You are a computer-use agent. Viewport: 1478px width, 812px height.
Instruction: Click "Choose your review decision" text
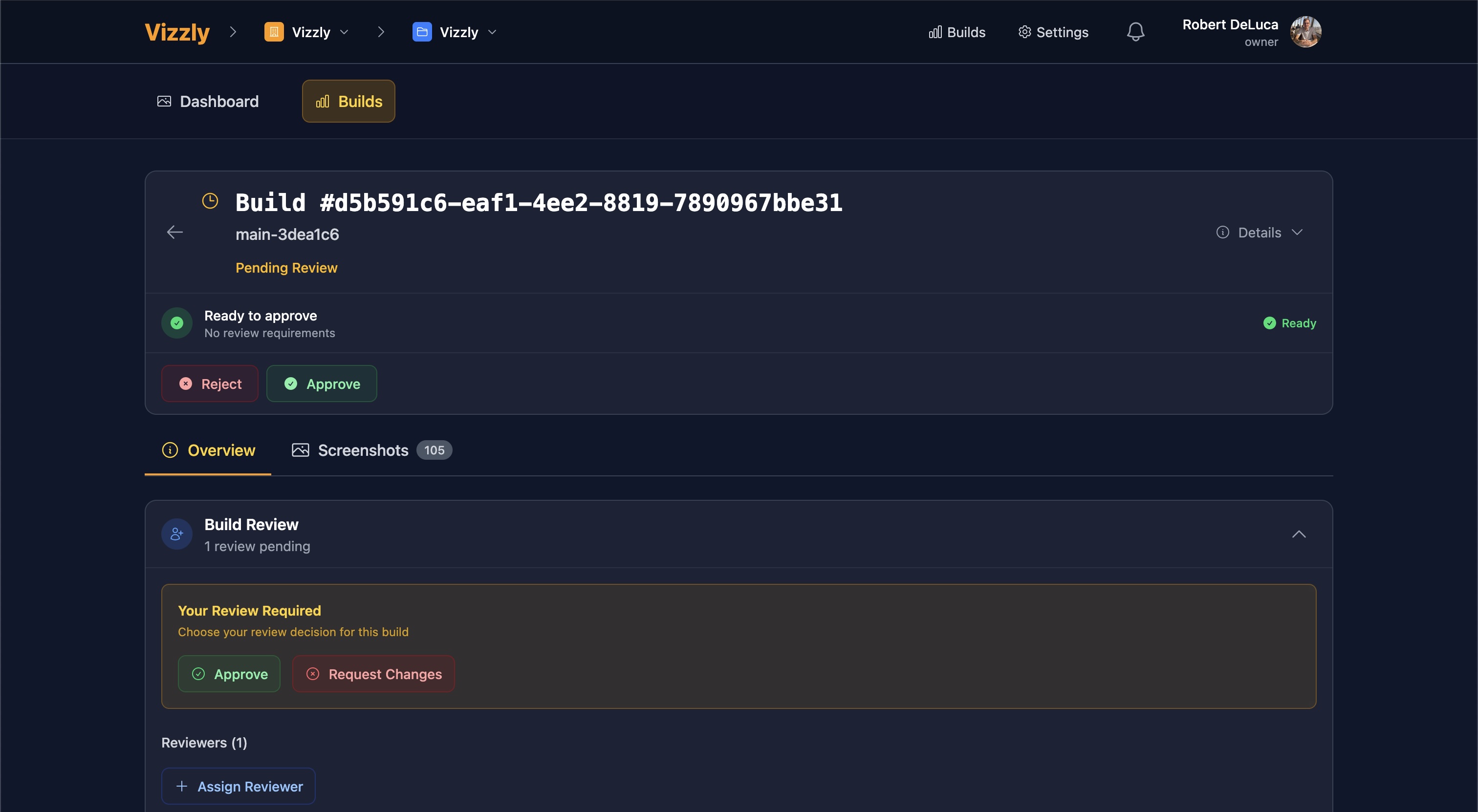(x=293, y=632)
